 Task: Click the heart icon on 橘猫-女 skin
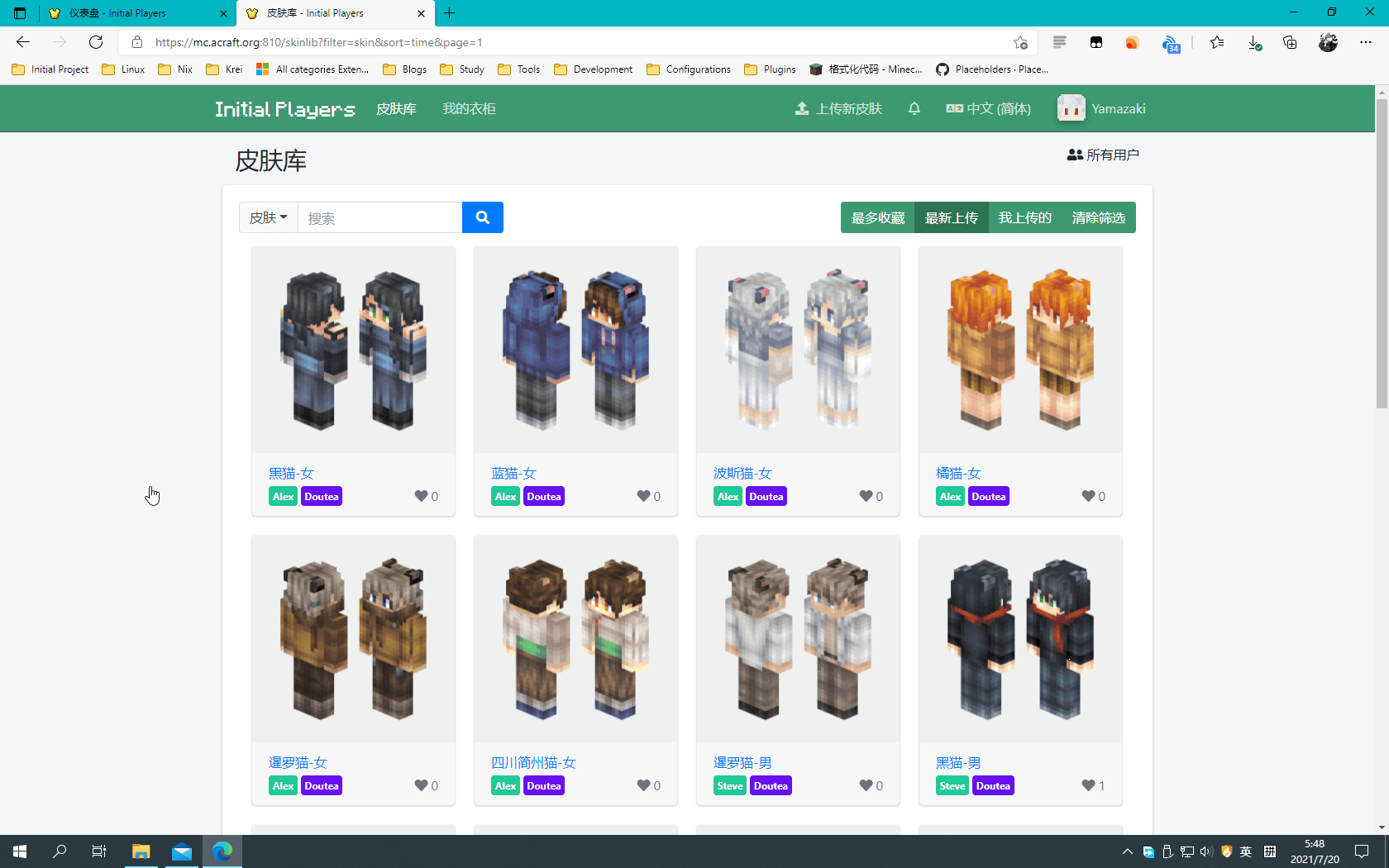(1088, 496)
